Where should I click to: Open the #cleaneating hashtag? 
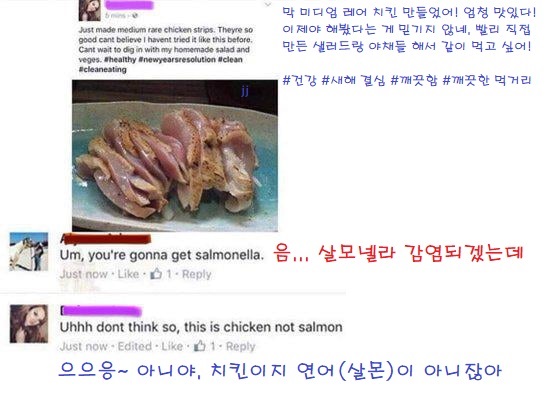(x=103, y=69)
